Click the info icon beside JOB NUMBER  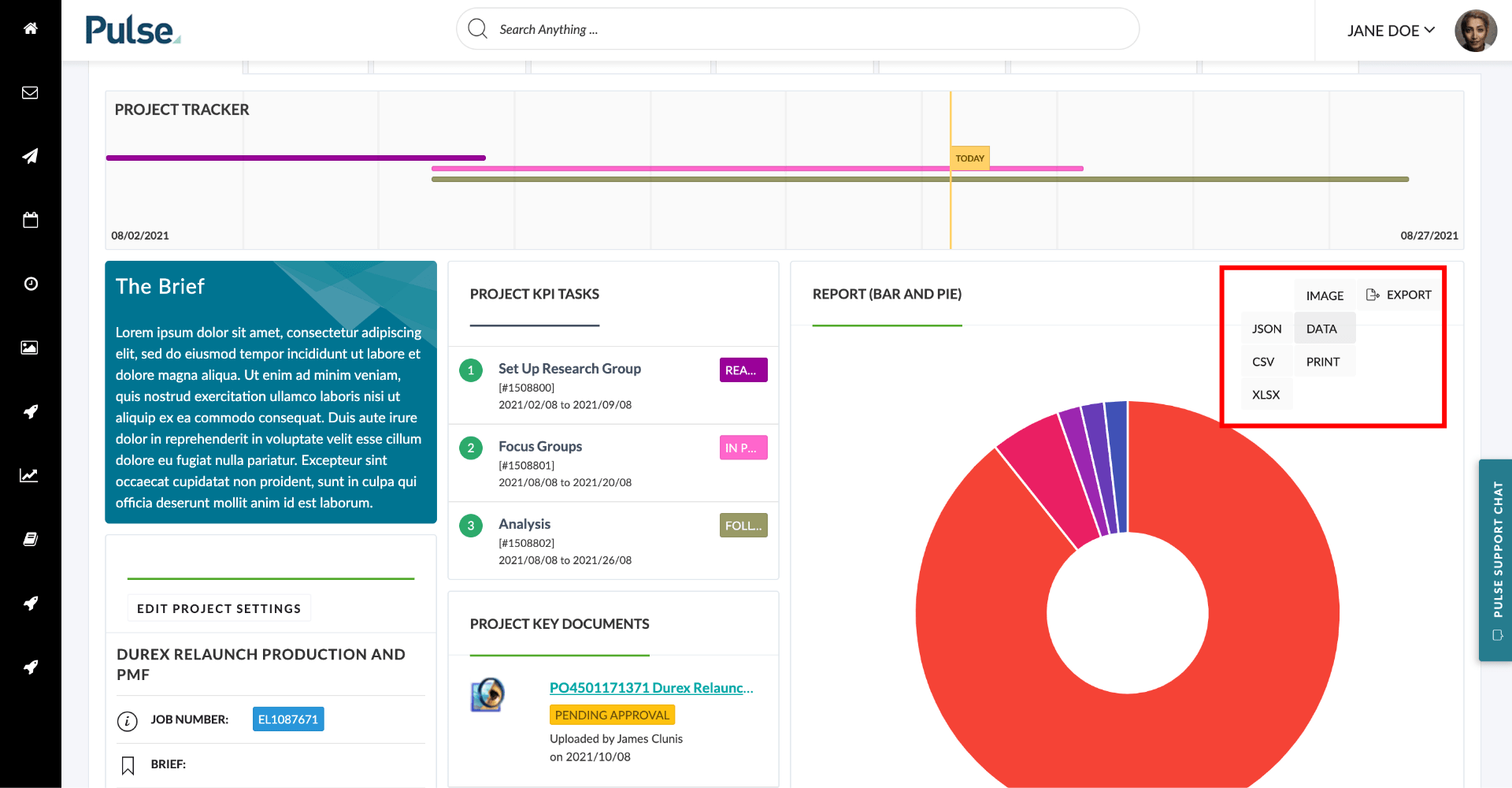point(128,720)
